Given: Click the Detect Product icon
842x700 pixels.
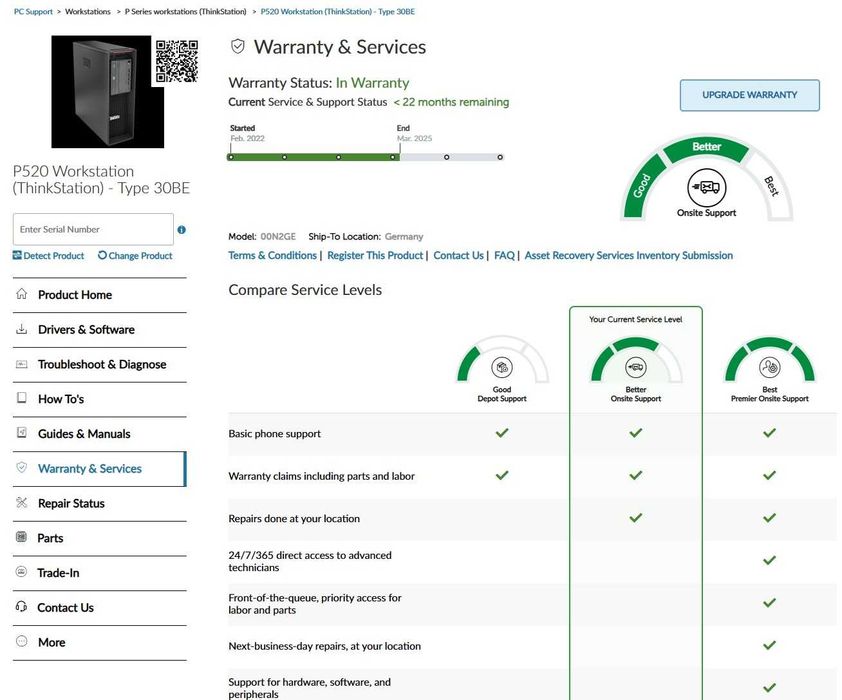Looking at the screenshot, I should click(x=17, y=255).
